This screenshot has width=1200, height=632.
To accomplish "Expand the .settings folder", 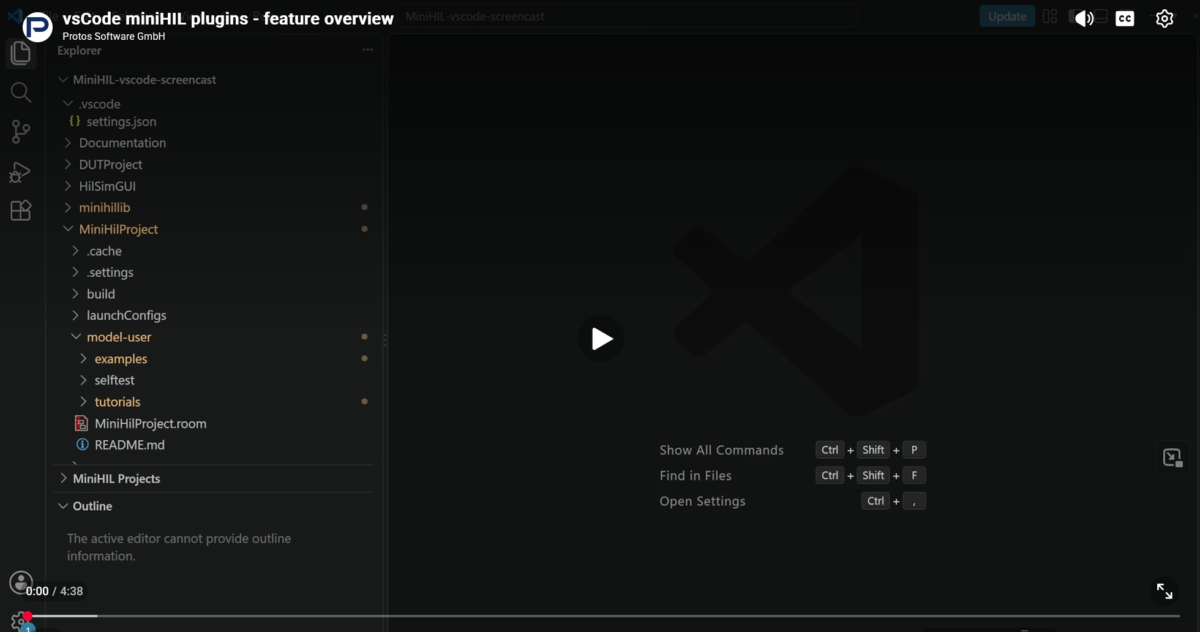I will [x=109, y=272].
